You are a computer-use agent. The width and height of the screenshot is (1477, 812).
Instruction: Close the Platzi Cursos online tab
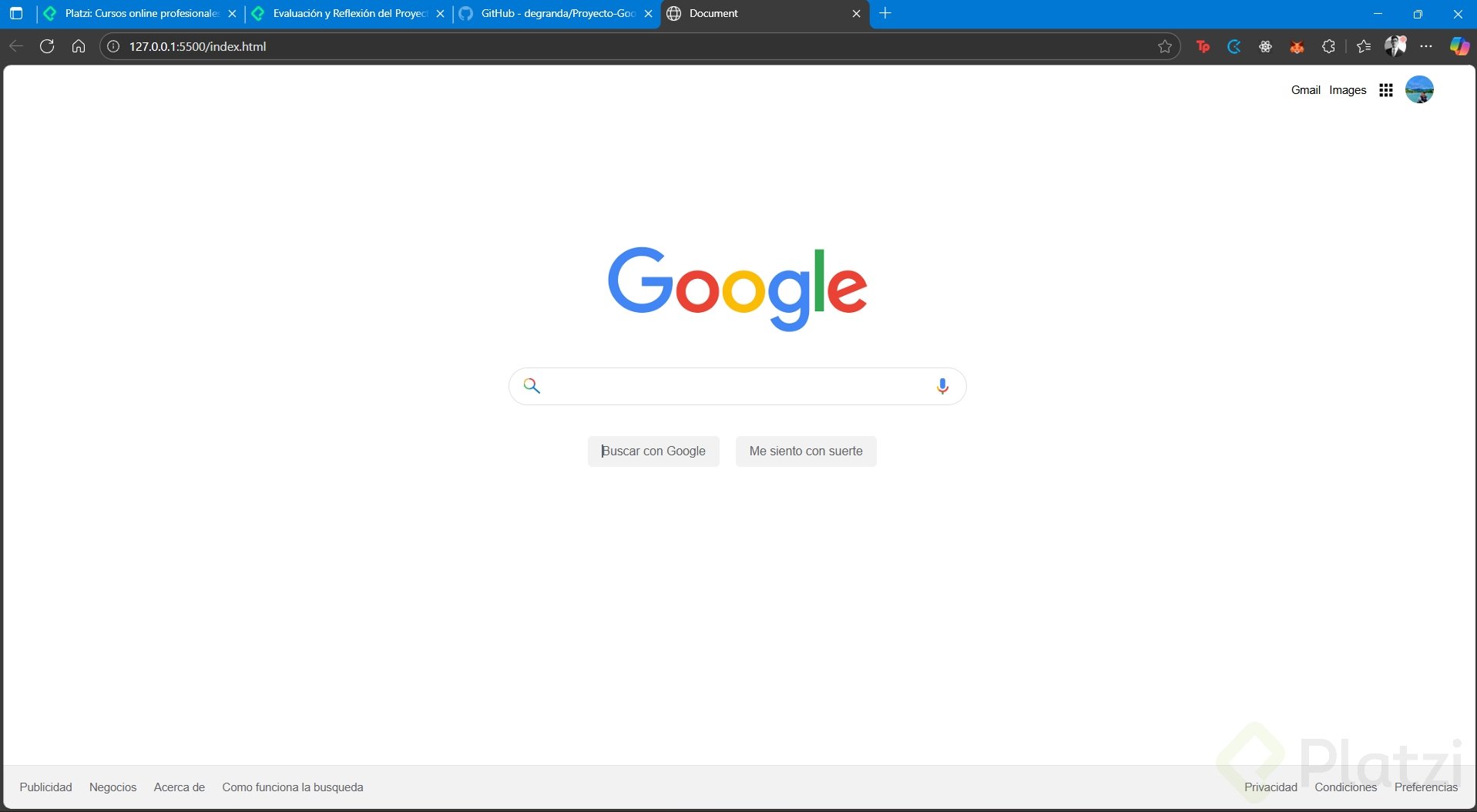[232, 14]
